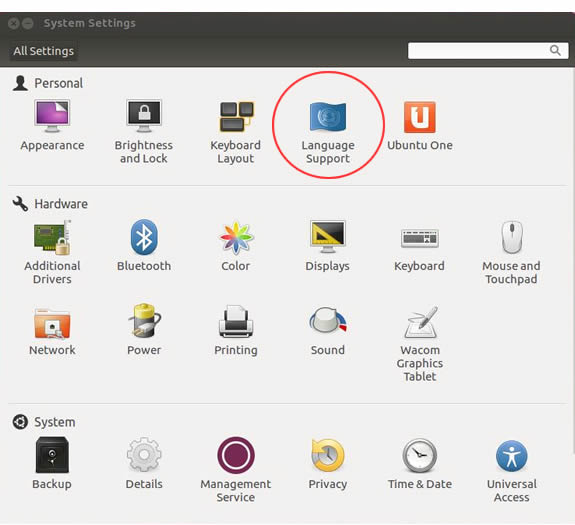
Task: Close the System Settings window
Action: click(x=13, y=23)
